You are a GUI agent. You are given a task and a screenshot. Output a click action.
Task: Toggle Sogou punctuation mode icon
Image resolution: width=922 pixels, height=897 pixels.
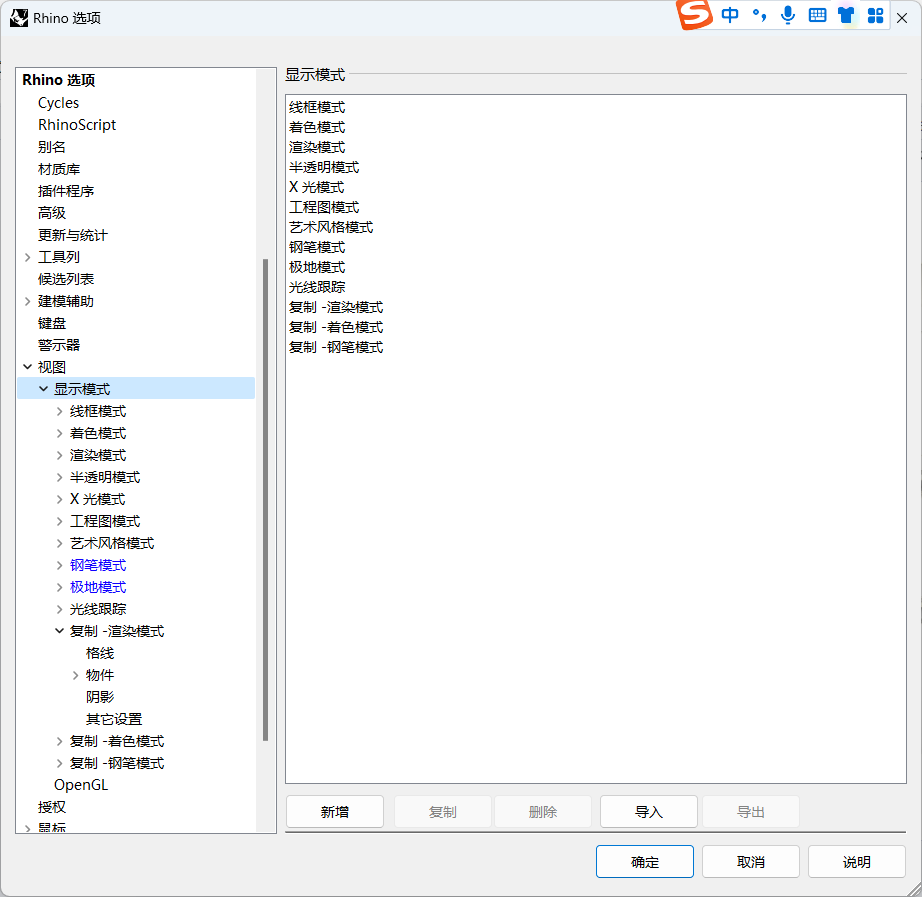tap(759, 15)
